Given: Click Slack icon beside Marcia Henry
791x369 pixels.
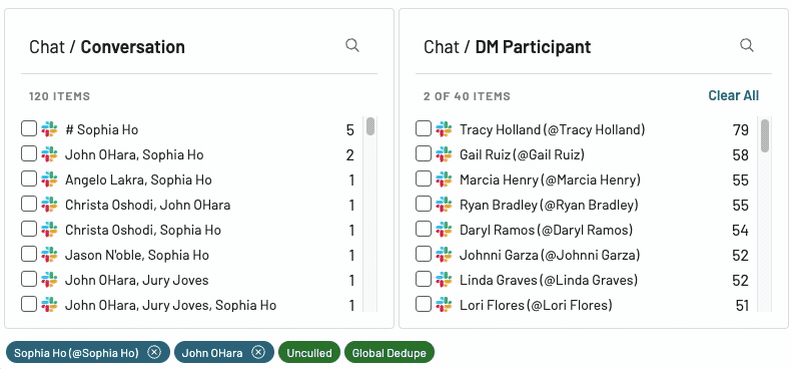Looking at the screenshot, I should click(444, 179).
